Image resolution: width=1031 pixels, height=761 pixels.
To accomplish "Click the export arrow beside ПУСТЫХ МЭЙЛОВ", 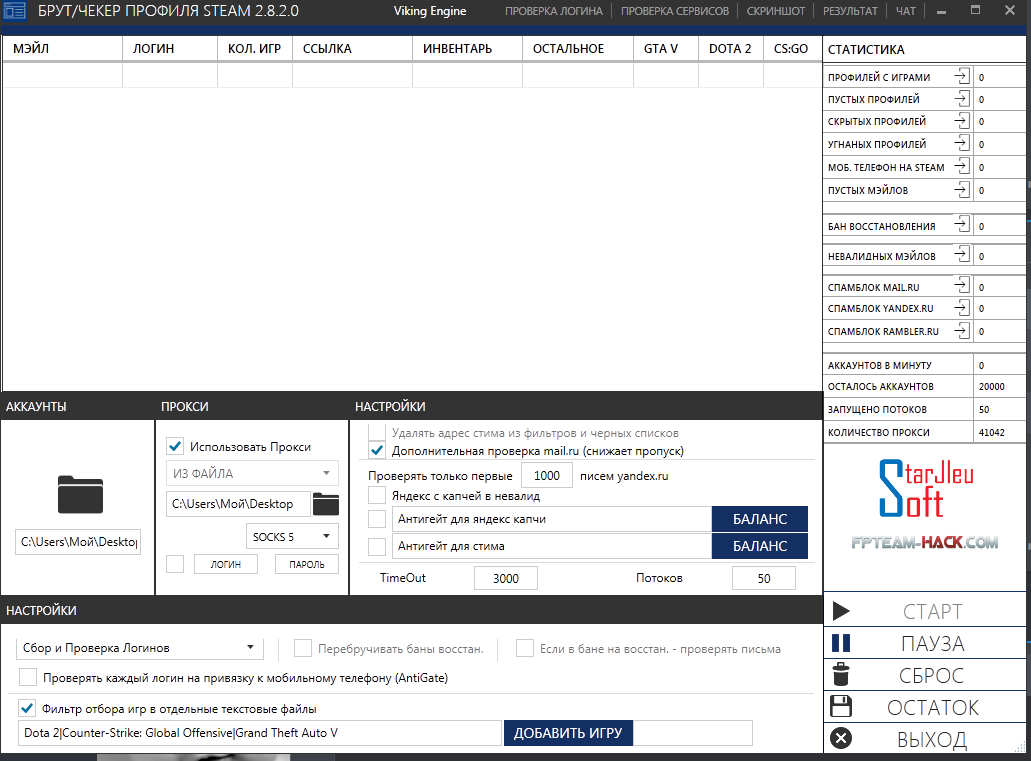I will click(962, 189).
